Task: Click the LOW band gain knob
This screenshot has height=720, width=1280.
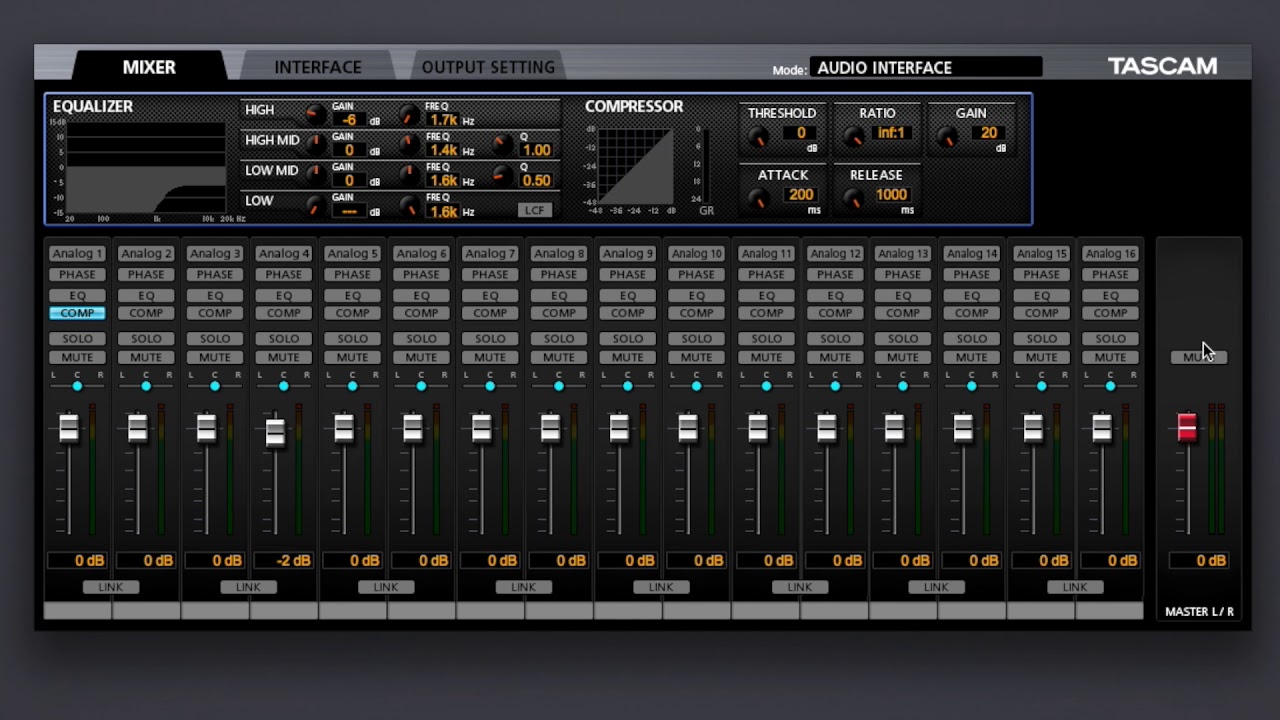Action: tap(315, 207)
